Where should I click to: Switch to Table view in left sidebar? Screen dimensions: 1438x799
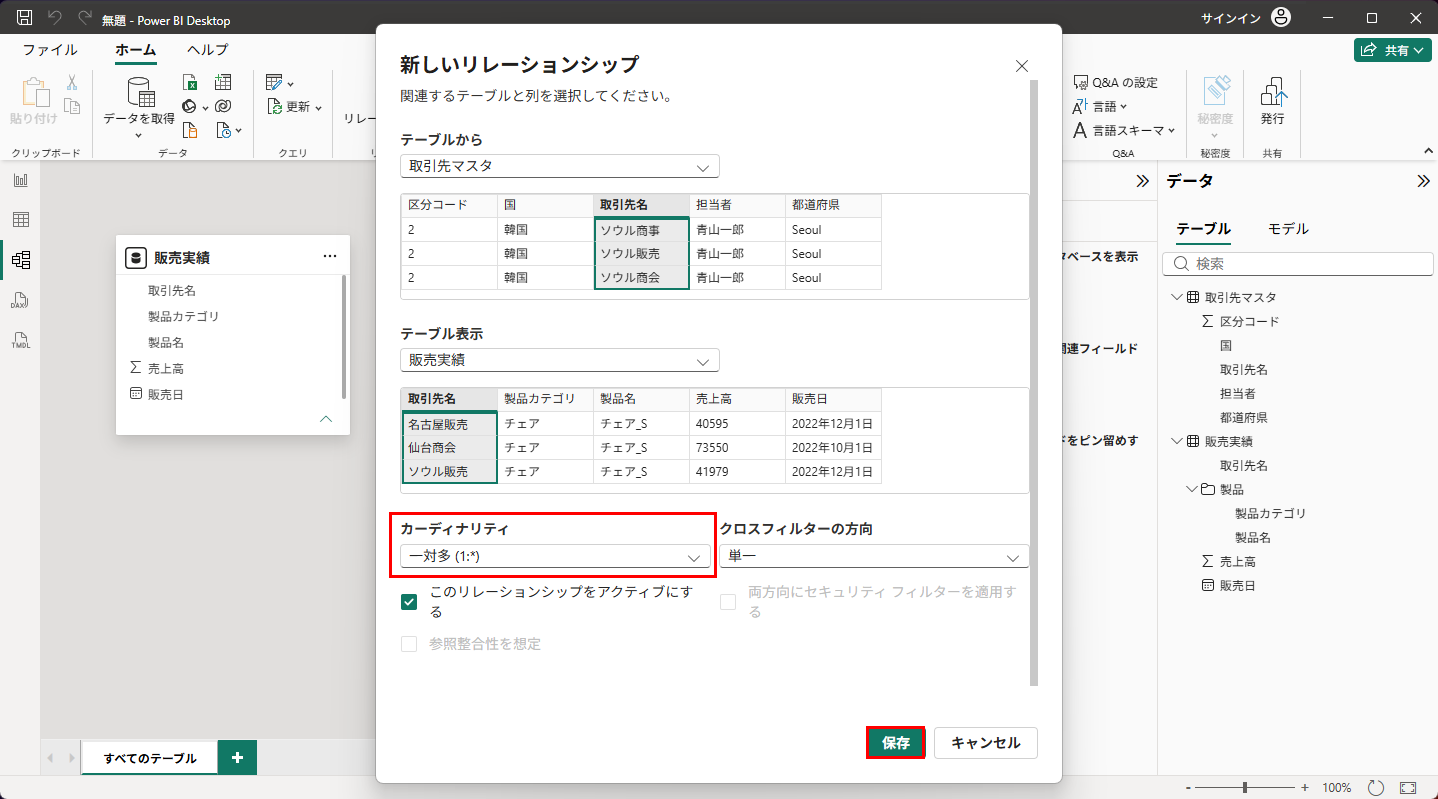[20, 220]
